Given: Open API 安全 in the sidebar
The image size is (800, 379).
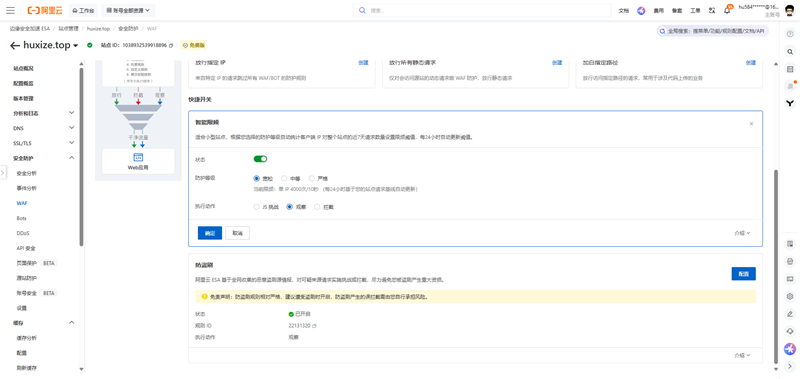Looking at the screenshot, I should pos(26,248).
